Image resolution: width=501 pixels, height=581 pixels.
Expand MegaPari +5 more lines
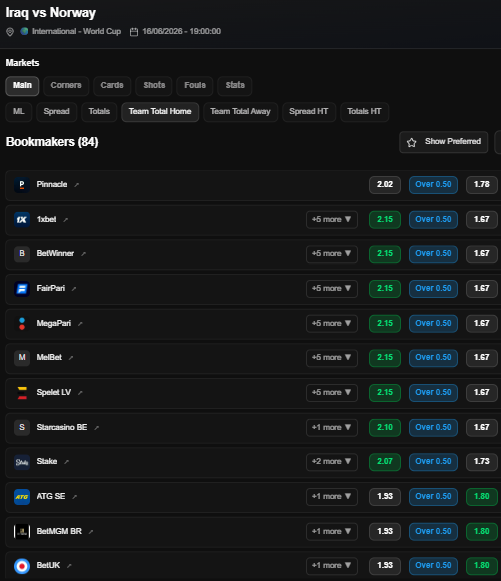332,323
